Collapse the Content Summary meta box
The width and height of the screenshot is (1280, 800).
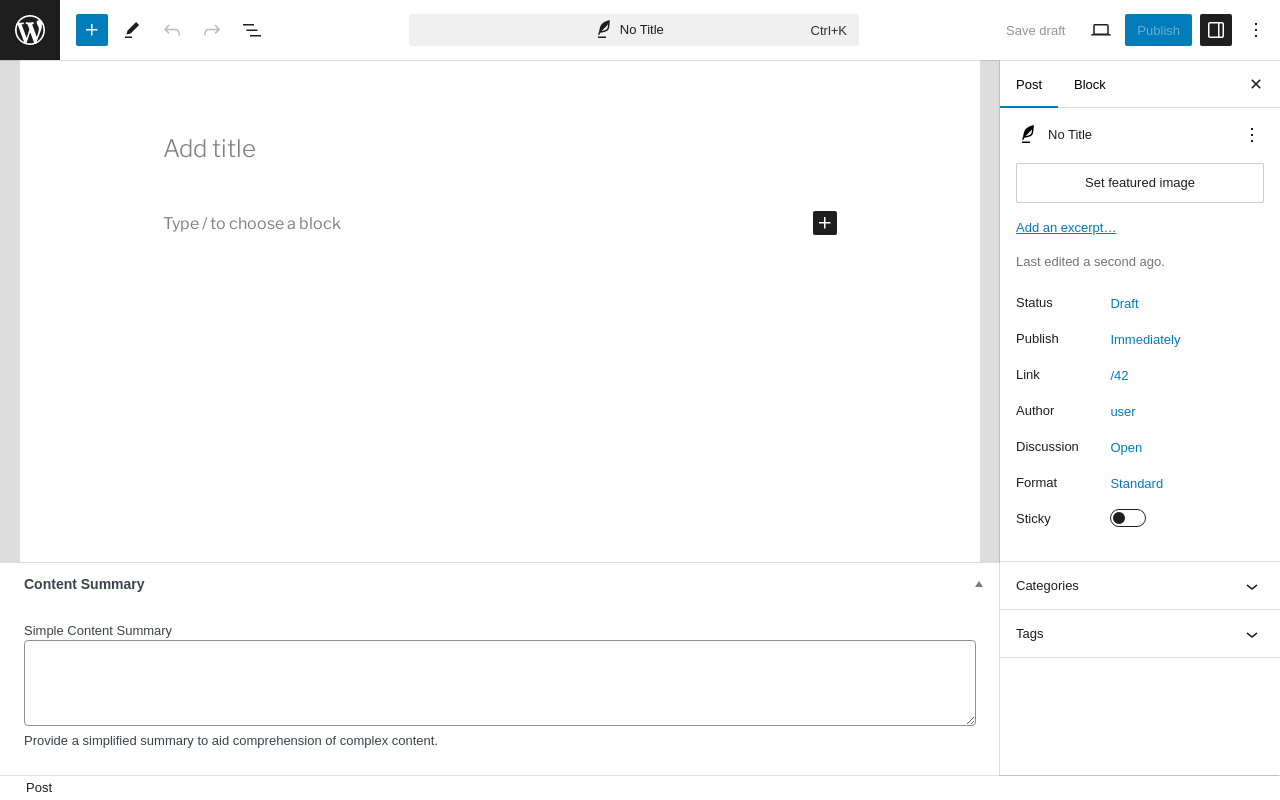coord(979,584)
